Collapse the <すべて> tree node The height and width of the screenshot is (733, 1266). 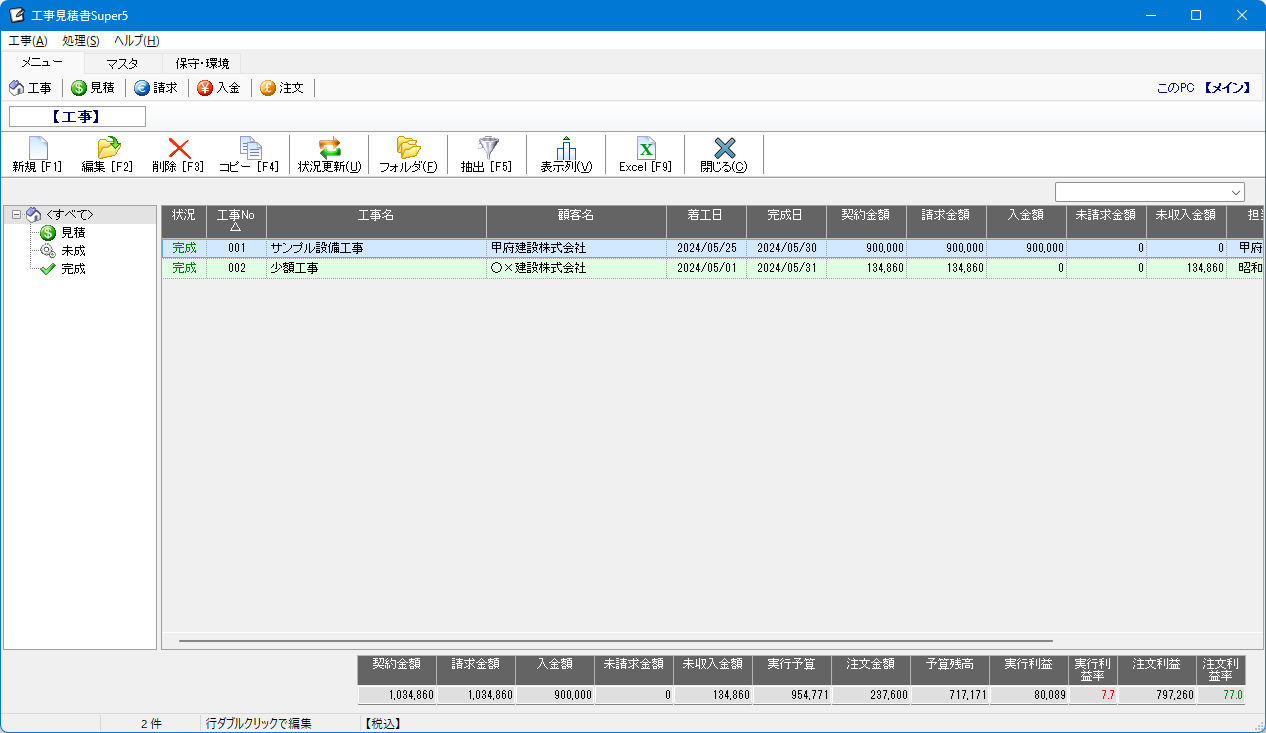point(16,214)
